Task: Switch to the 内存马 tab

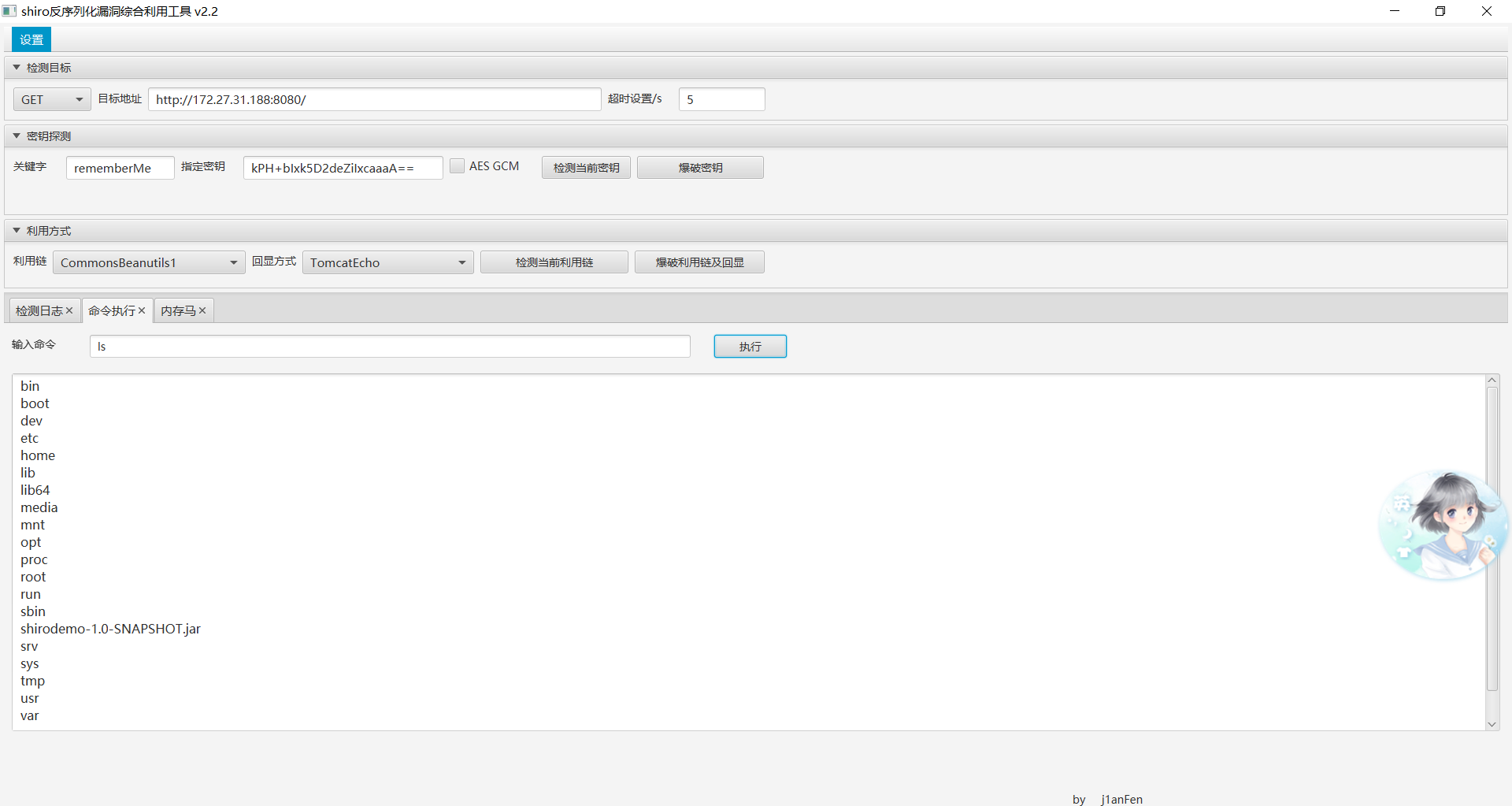Action: pos(178,311)
